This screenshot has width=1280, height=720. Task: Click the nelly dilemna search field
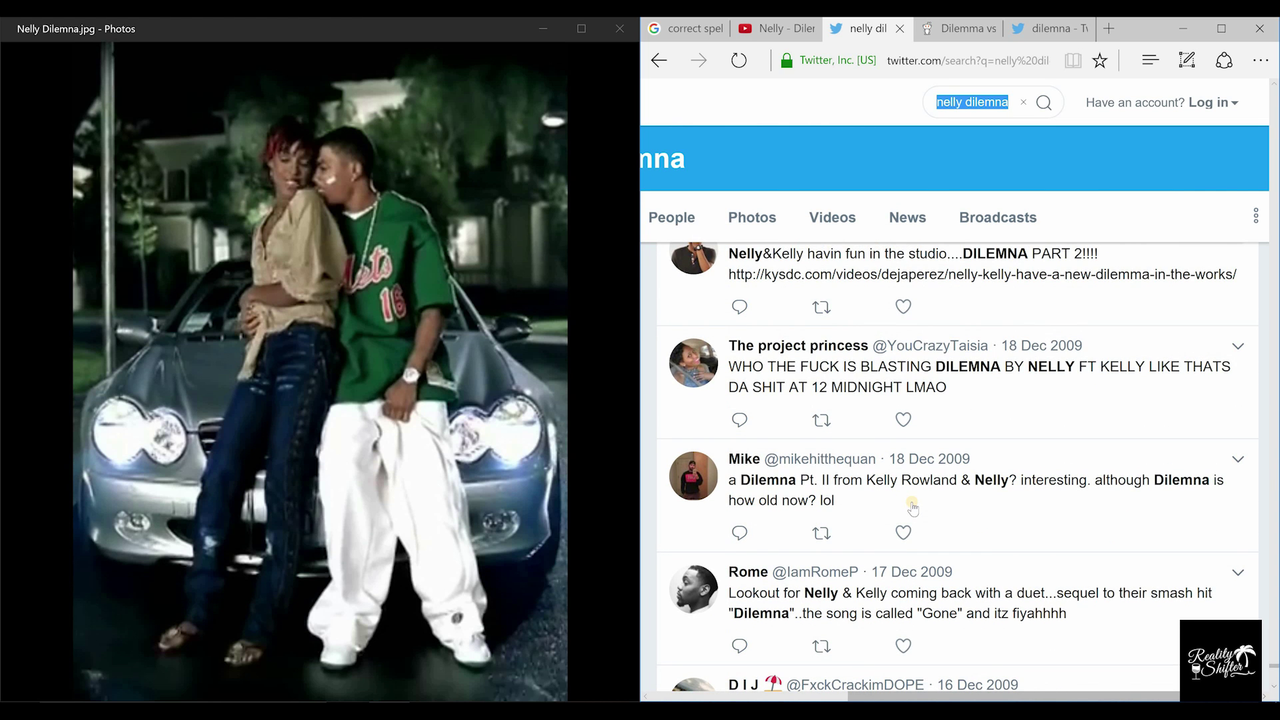click(972, 103)
